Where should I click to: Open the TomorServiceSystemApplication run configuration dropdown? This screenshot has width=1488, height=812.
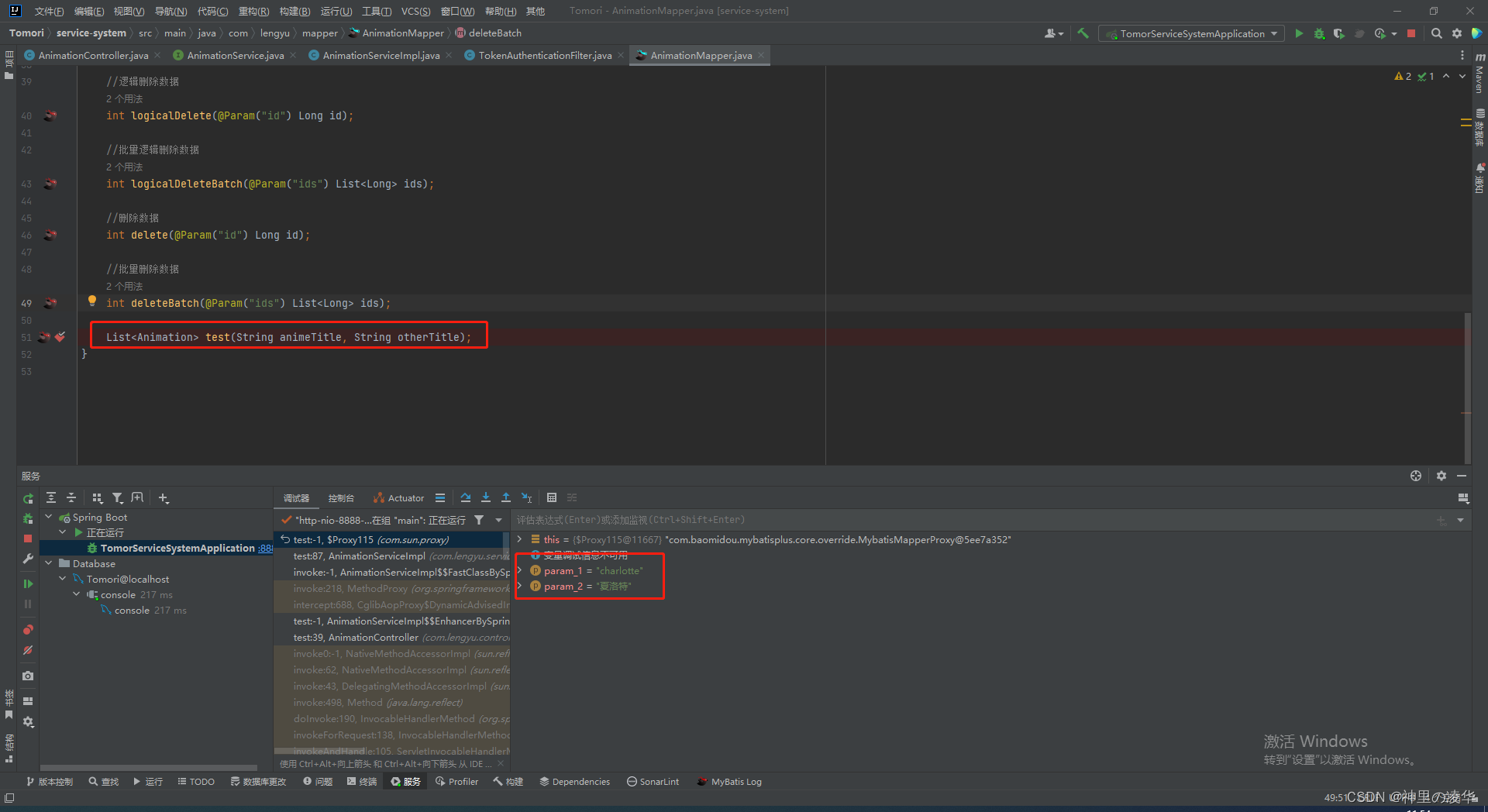pyautogui.click(x=1192, y=33)
